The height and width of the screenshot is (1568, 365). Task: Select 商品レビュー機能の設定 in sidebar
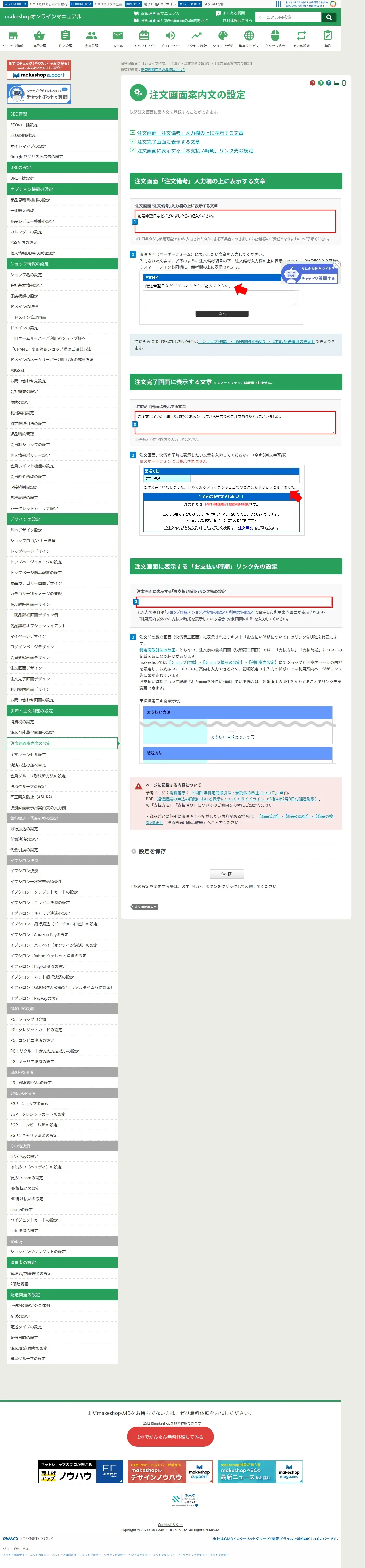pyautogui.click(x=62, y=221)
